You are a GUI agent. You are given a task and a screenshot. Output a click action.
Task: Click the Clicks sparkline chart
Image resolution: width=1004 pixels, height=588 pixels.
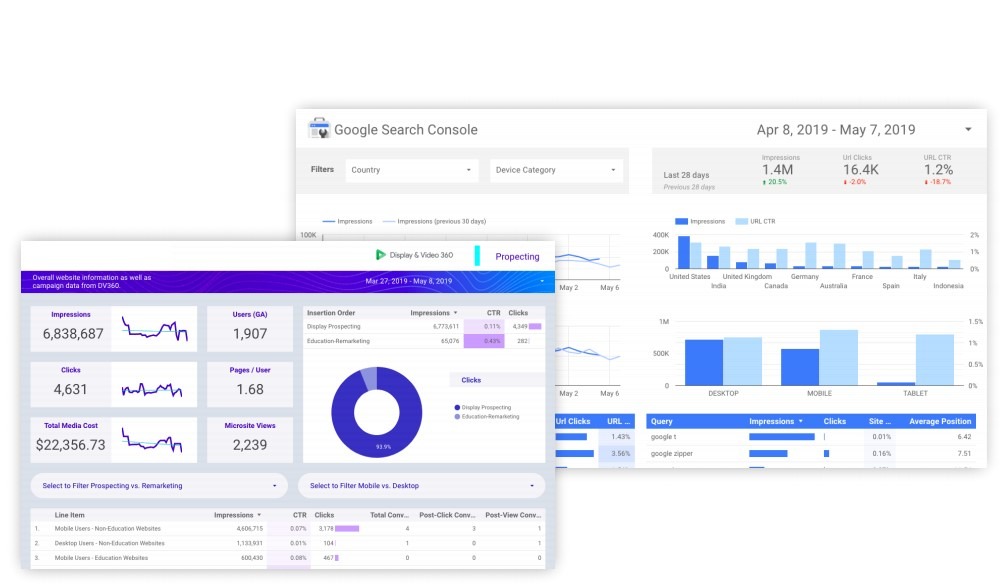[x=152, y=389]
